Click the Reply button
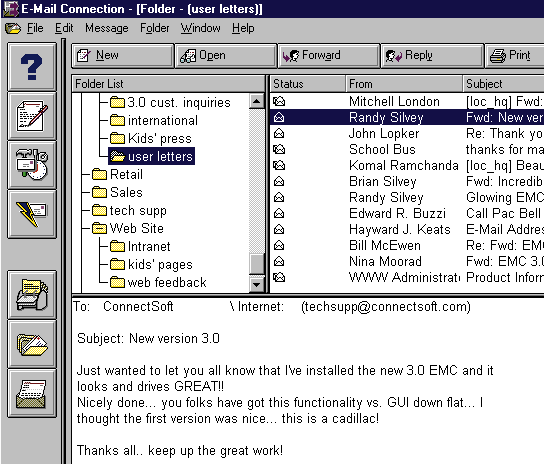Screen dimensions: 544x464 432,56
